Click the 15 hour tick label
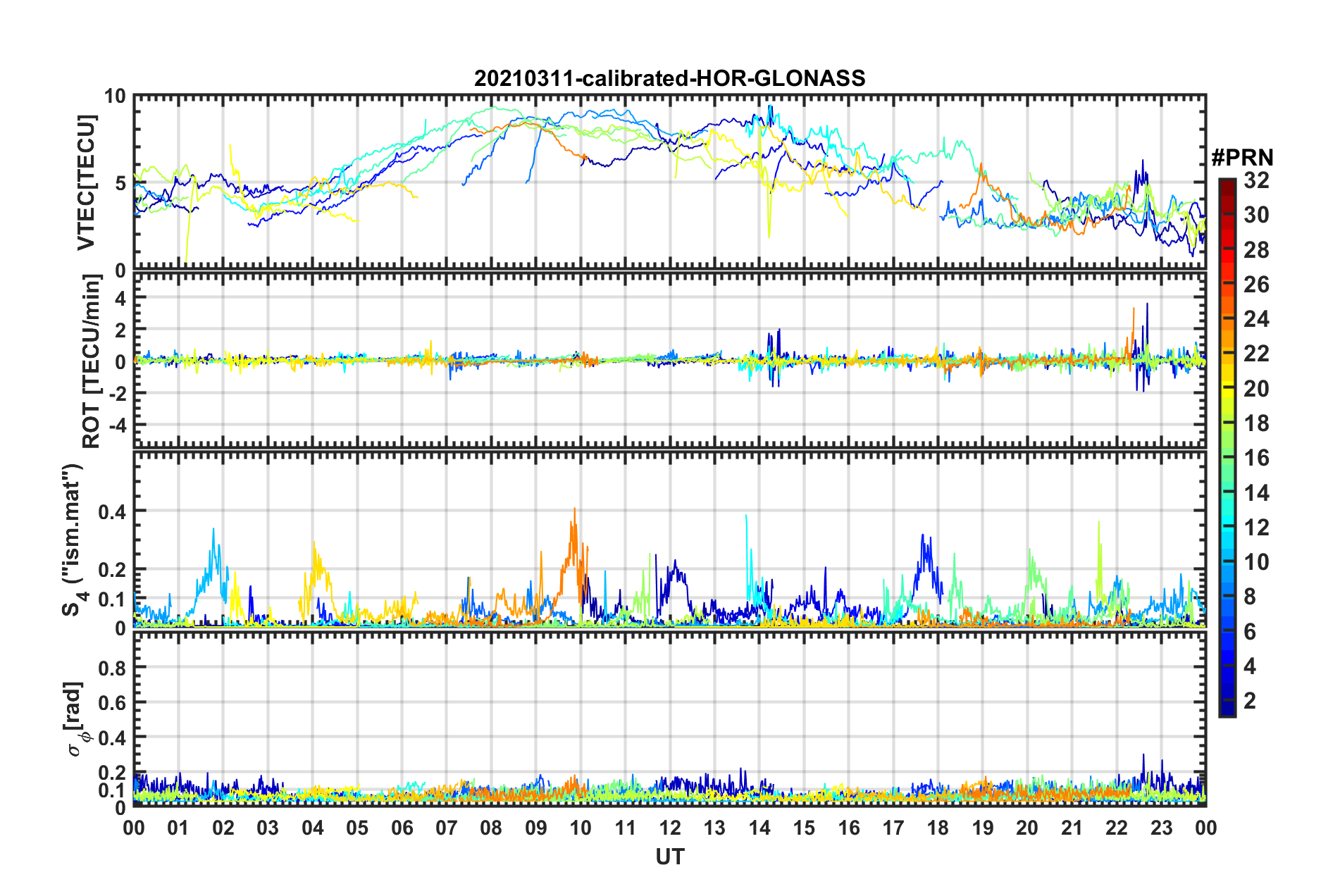1340x896 pixels. 804,828
